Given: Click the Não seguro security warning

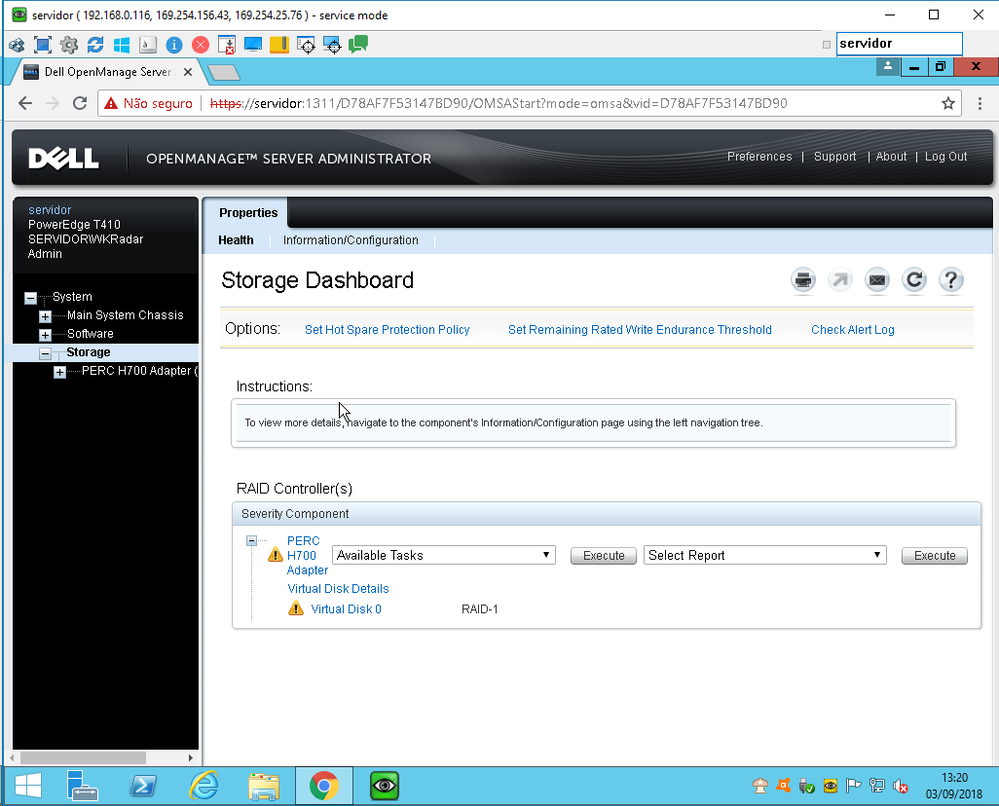Looking at the screenshot, I should (148, 103).
